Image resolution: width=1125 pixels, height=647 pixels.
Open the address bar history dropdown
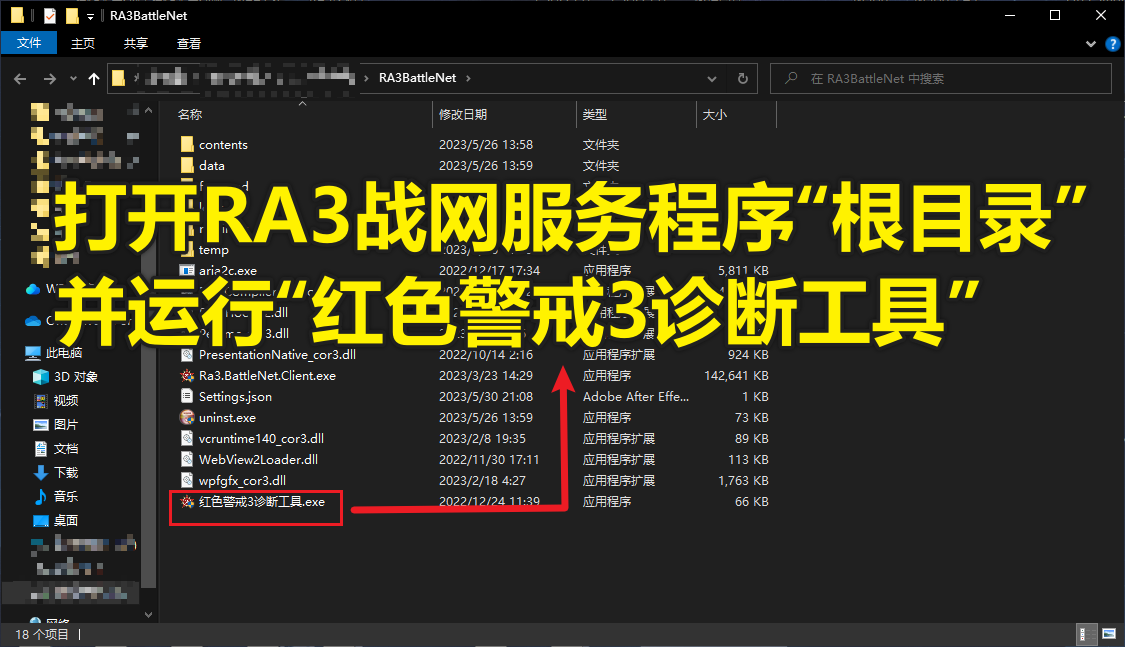tap(712, 79)
